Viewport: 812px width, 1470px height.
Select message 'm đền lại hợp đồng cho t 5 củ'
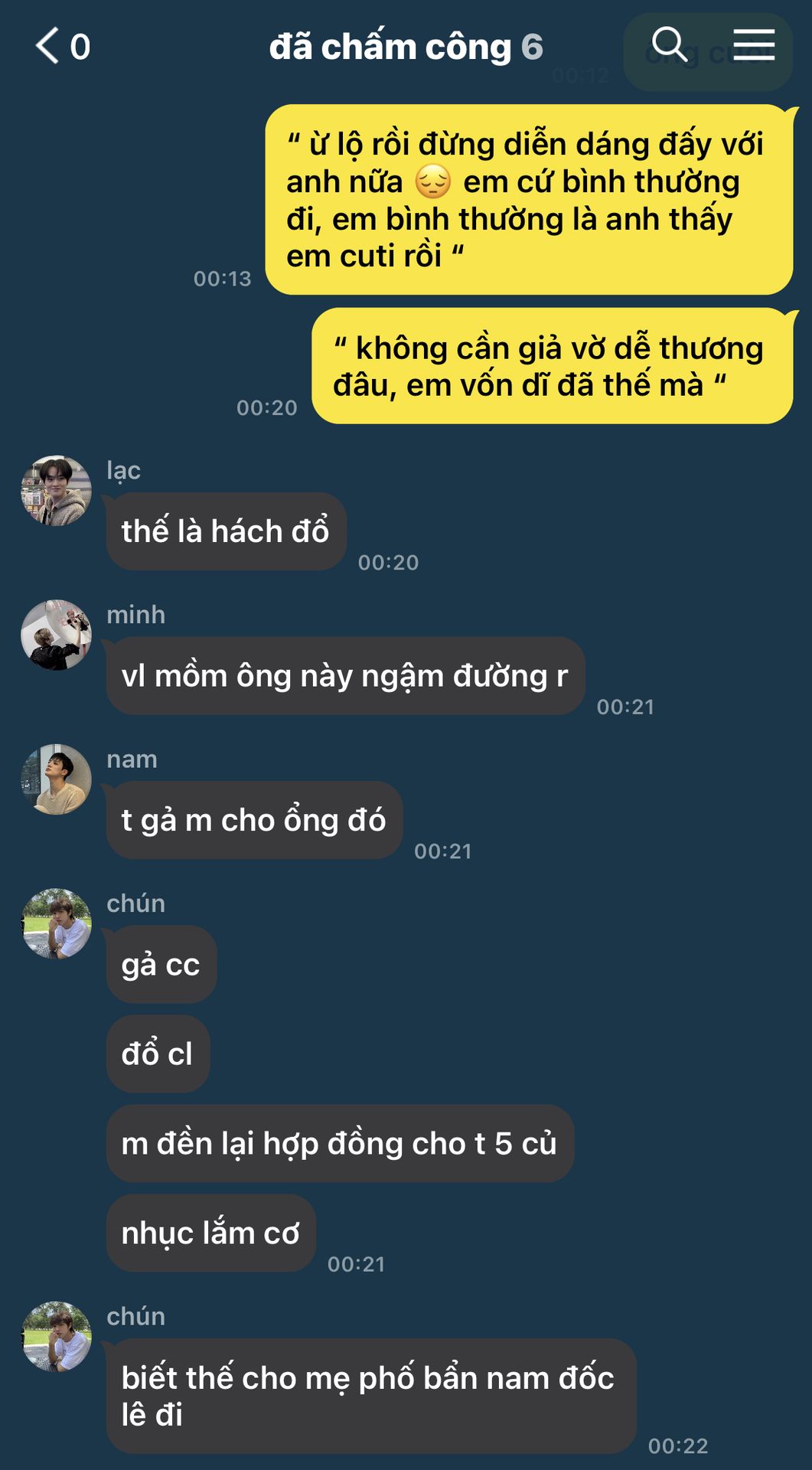click(340, 1143)
